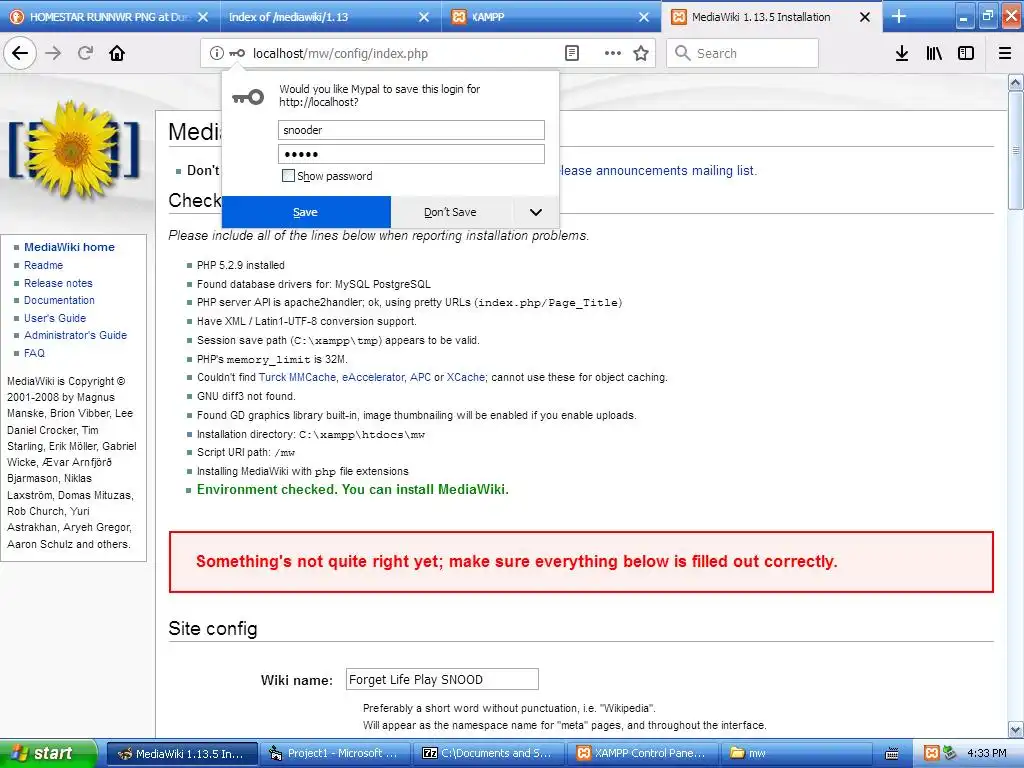Image resolution: width=1024 pixels, height=768 pixels.
Task: Open XAMPP Control Panel taskbar item
Action: tap(643, 753)
